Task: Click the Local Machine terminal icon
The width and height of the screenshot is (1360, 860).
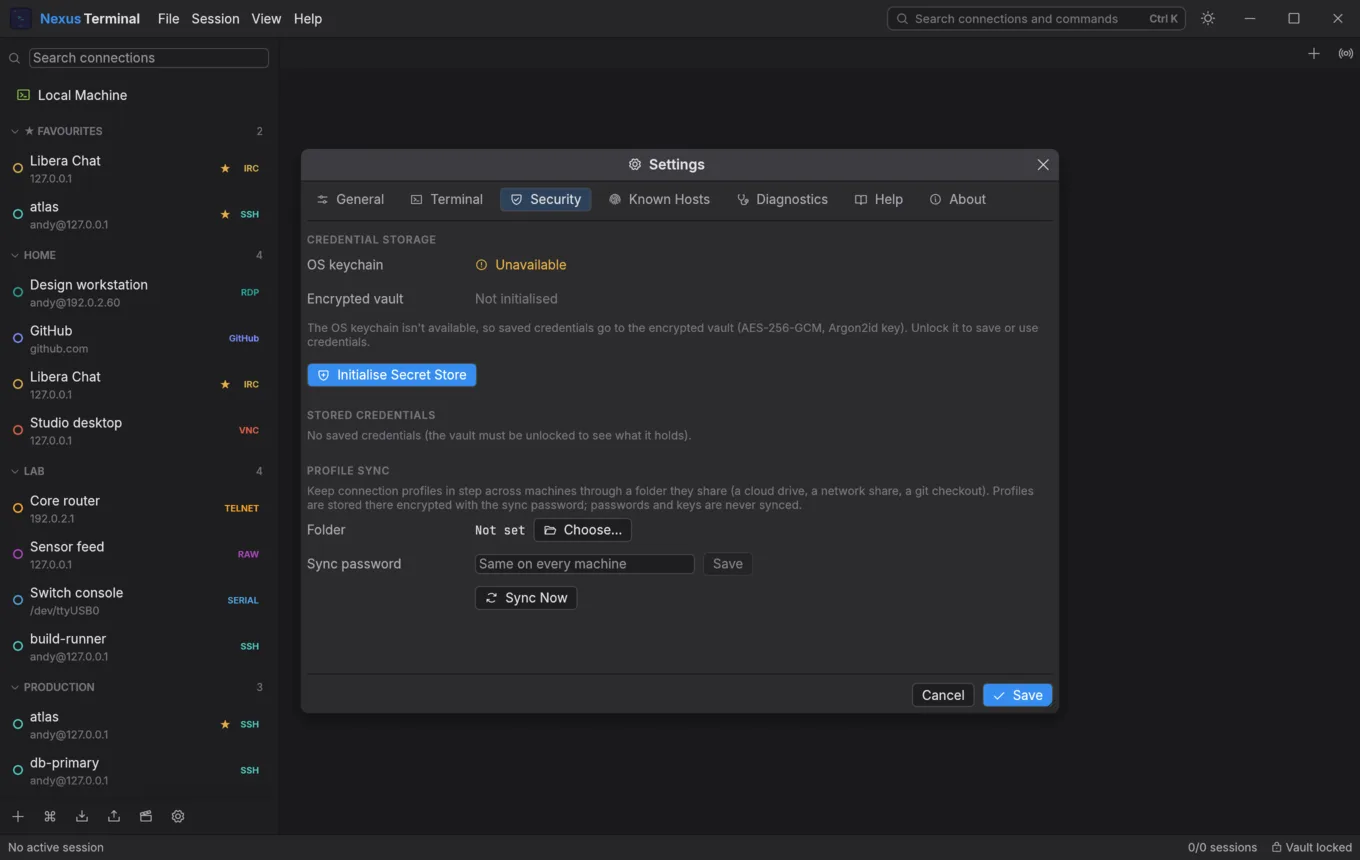Action: tap(23, 95)
